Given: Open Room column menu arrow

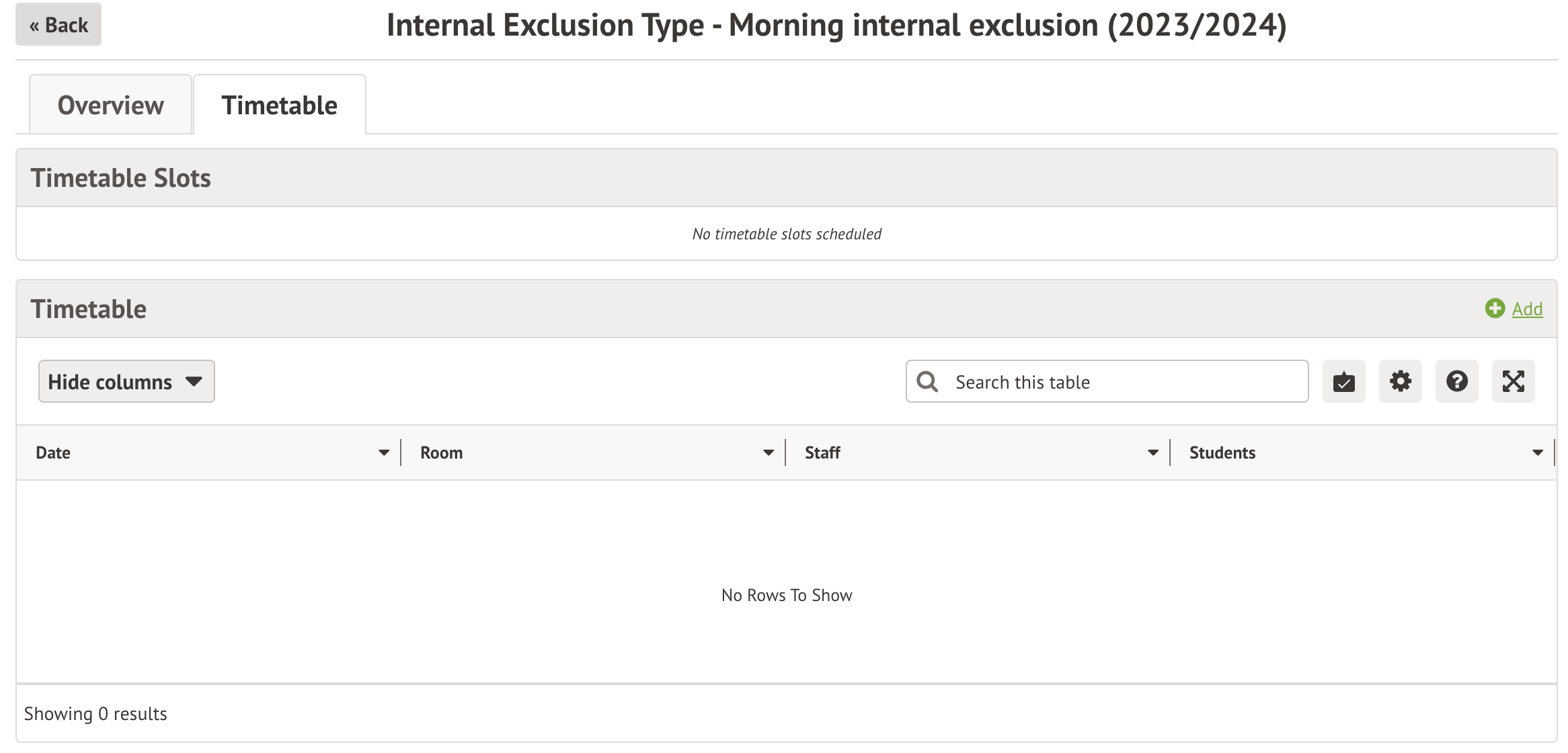Looking at the screenshot, I should click(769, 453).
